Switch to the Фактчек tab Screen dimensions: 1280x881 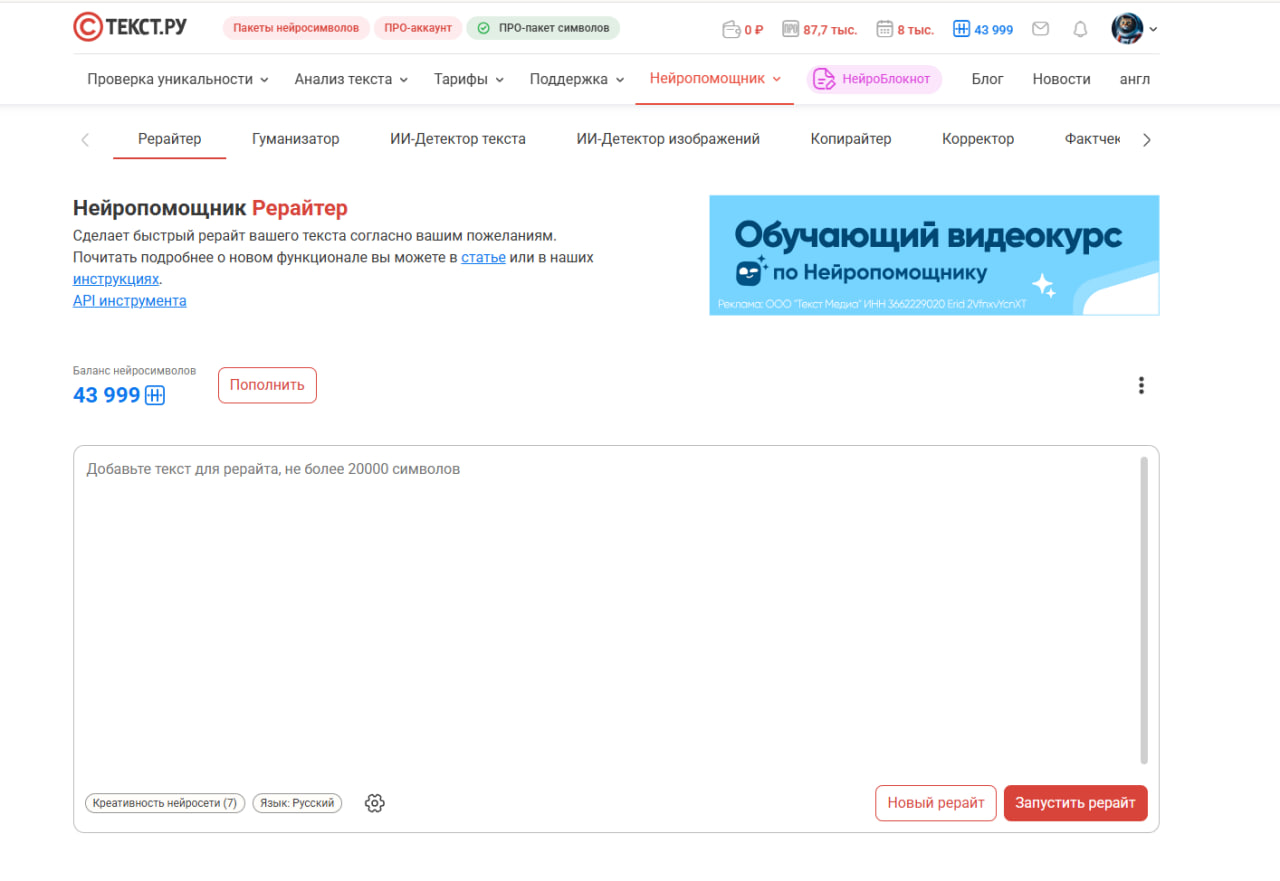click(x=1093, y=139)
